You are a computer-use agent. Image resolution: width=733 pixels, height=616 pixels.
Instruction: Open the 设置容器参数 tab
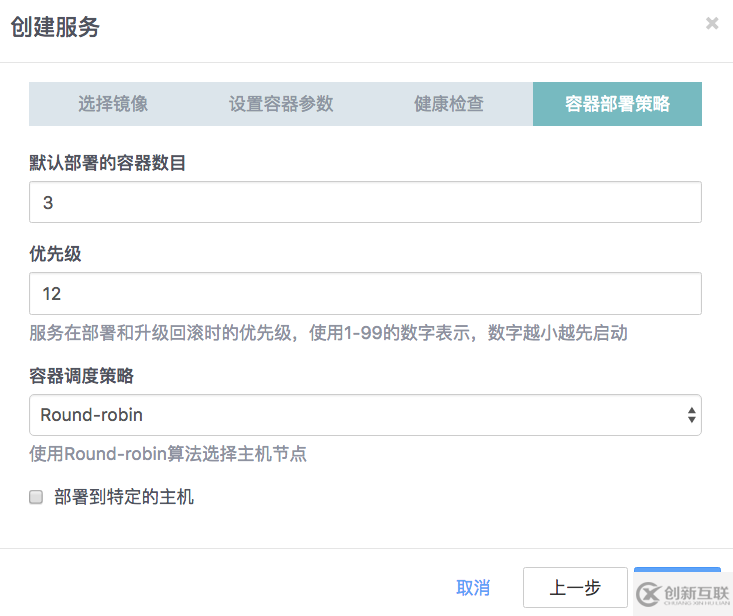point(281,104)
